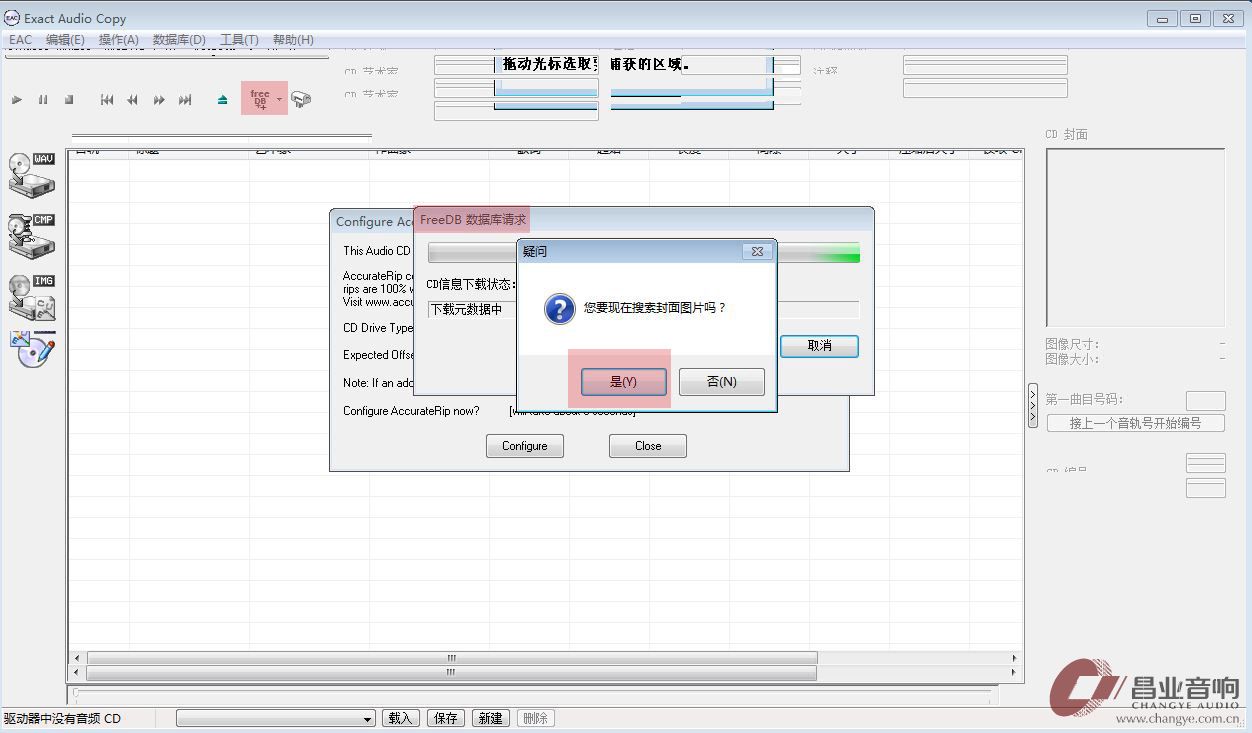
Task: Skip to the next track
Action: click(185, 100)
